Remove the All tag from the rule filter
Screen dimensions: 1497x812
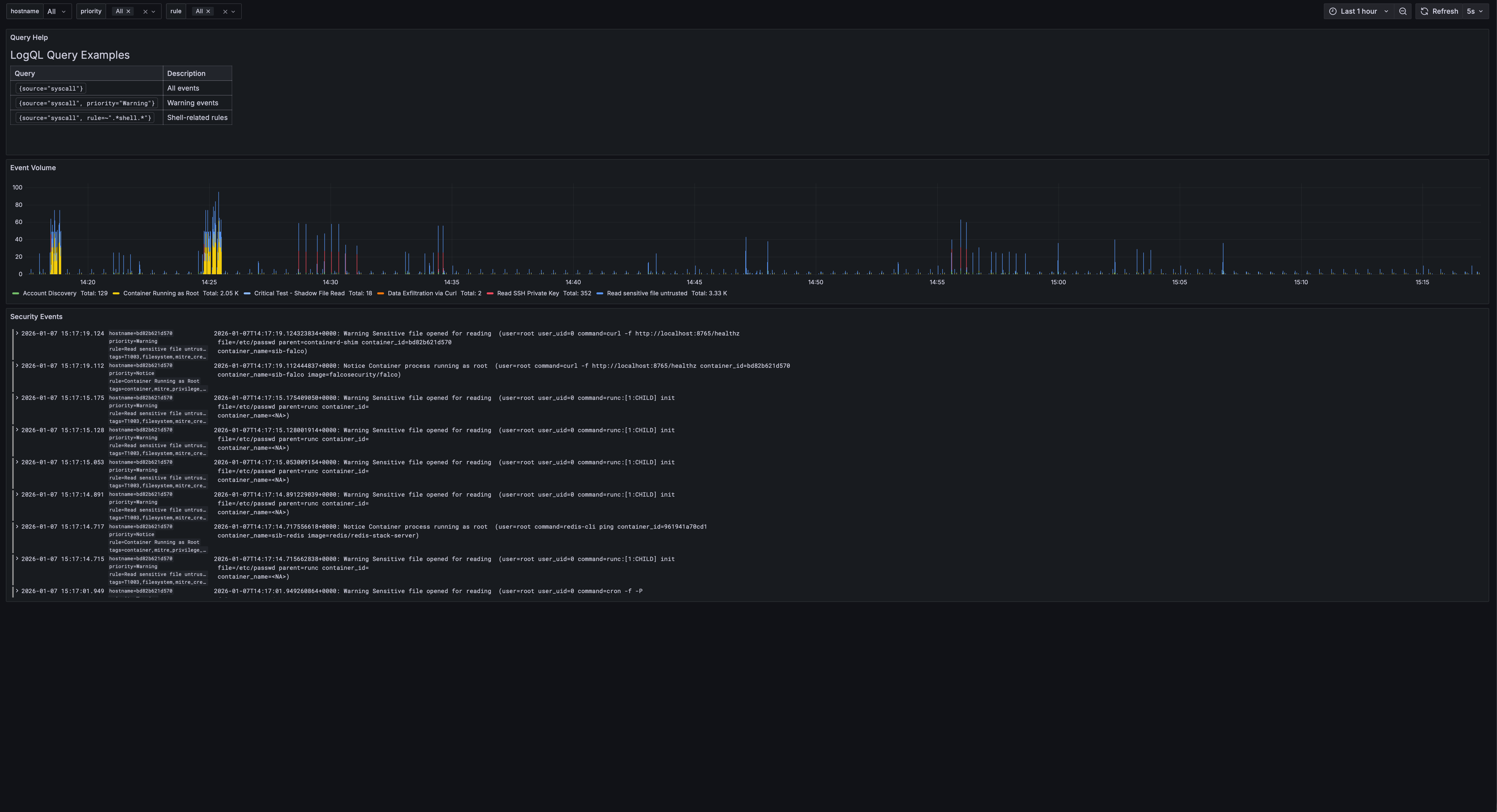coord(208,11)
